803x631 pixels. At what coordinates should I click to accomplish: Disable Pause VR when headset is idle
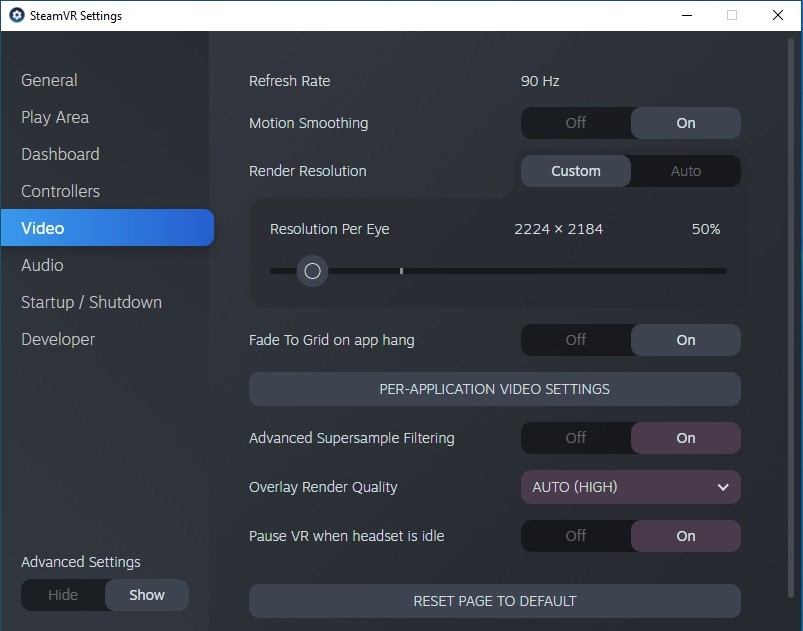pos(576,536)
